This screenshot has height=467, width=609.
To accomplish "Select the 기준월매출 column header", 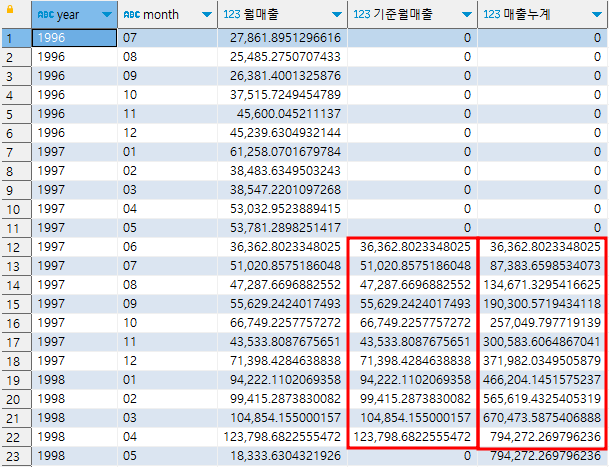I will coord(412,14).
